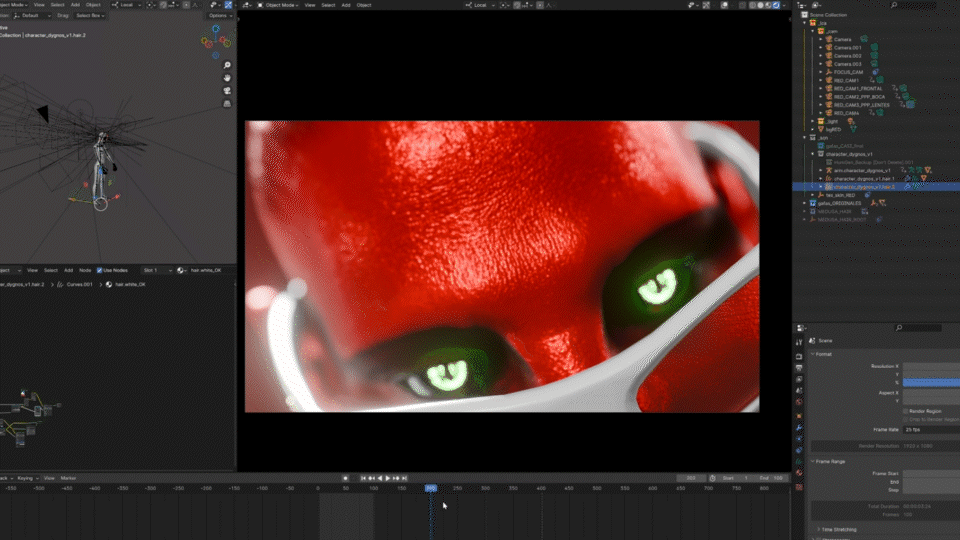Viewport: 960px width, 540px height.
Task: Open the Keying popover in timeline
Action: [27, 478]
